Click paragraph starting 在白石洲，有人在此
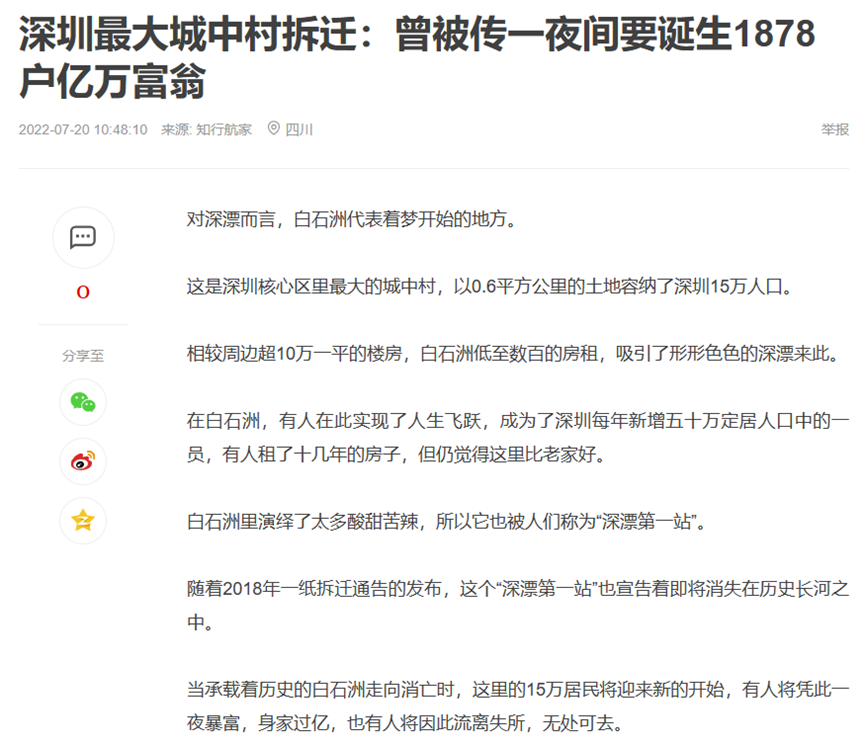This screenshot has width=864, height=746. coord(518,437)
